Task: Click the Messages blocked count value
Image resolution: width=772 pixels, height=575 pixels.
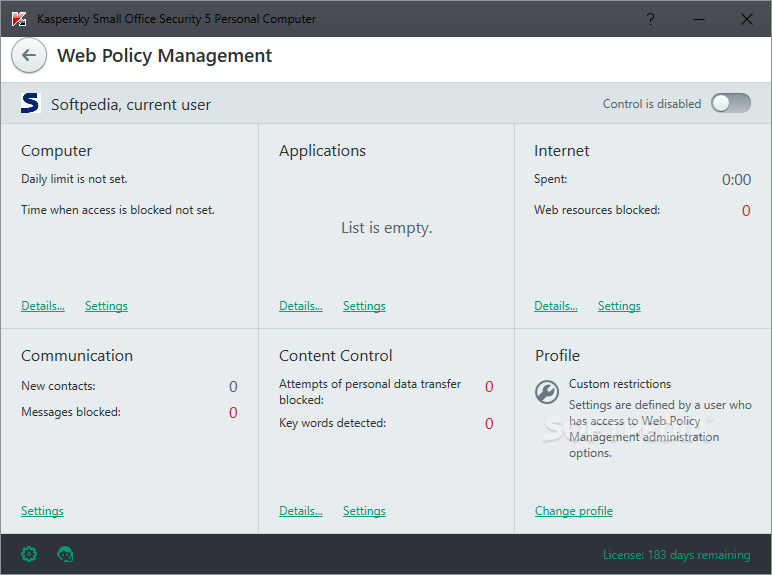Action: point(233,413)
